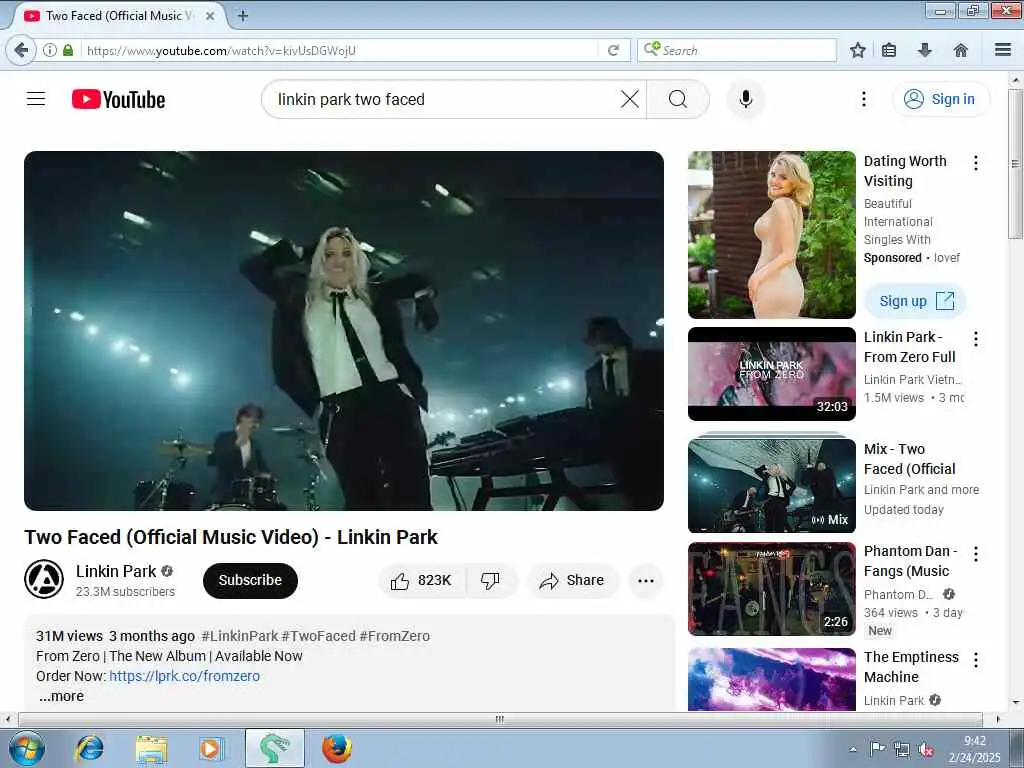1024x768 pixels.
Task: Dislike the Two Faced video
Action: click(x=490, y=581)
